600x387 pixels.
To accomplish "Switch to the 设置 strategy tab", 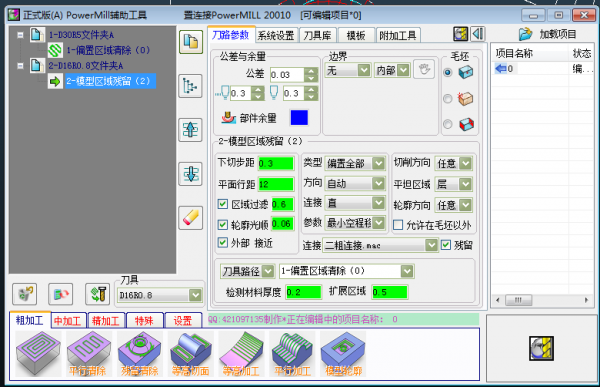I will pyautogui.click(x=183, y=321).
